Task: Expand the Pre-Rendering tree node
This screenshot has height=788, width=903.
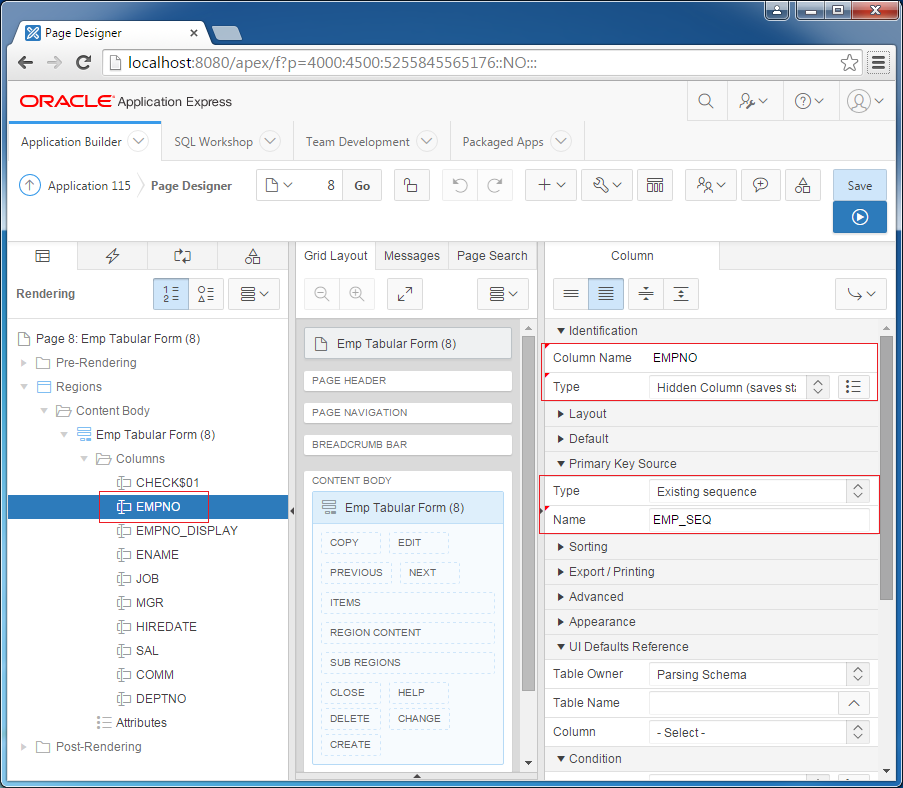Action: (x=24, y=363)
